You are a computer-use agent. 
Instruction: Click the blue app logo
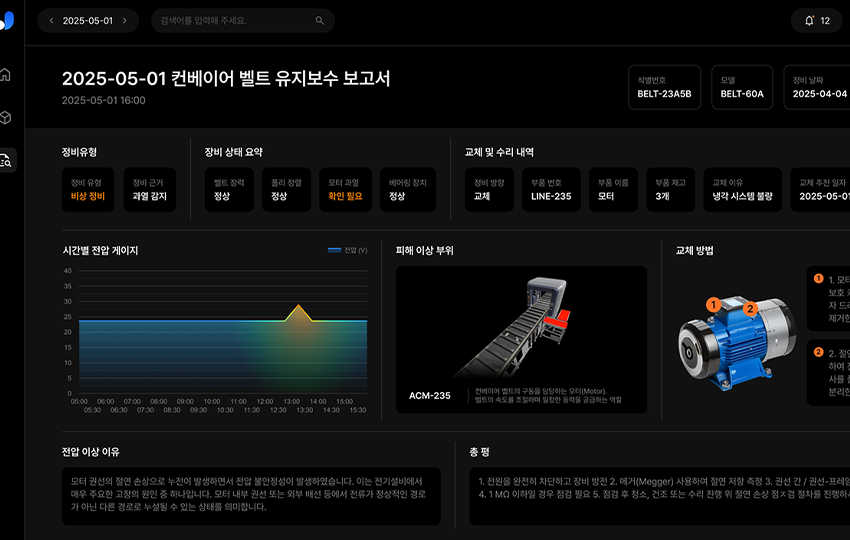[x=7, y=21]
